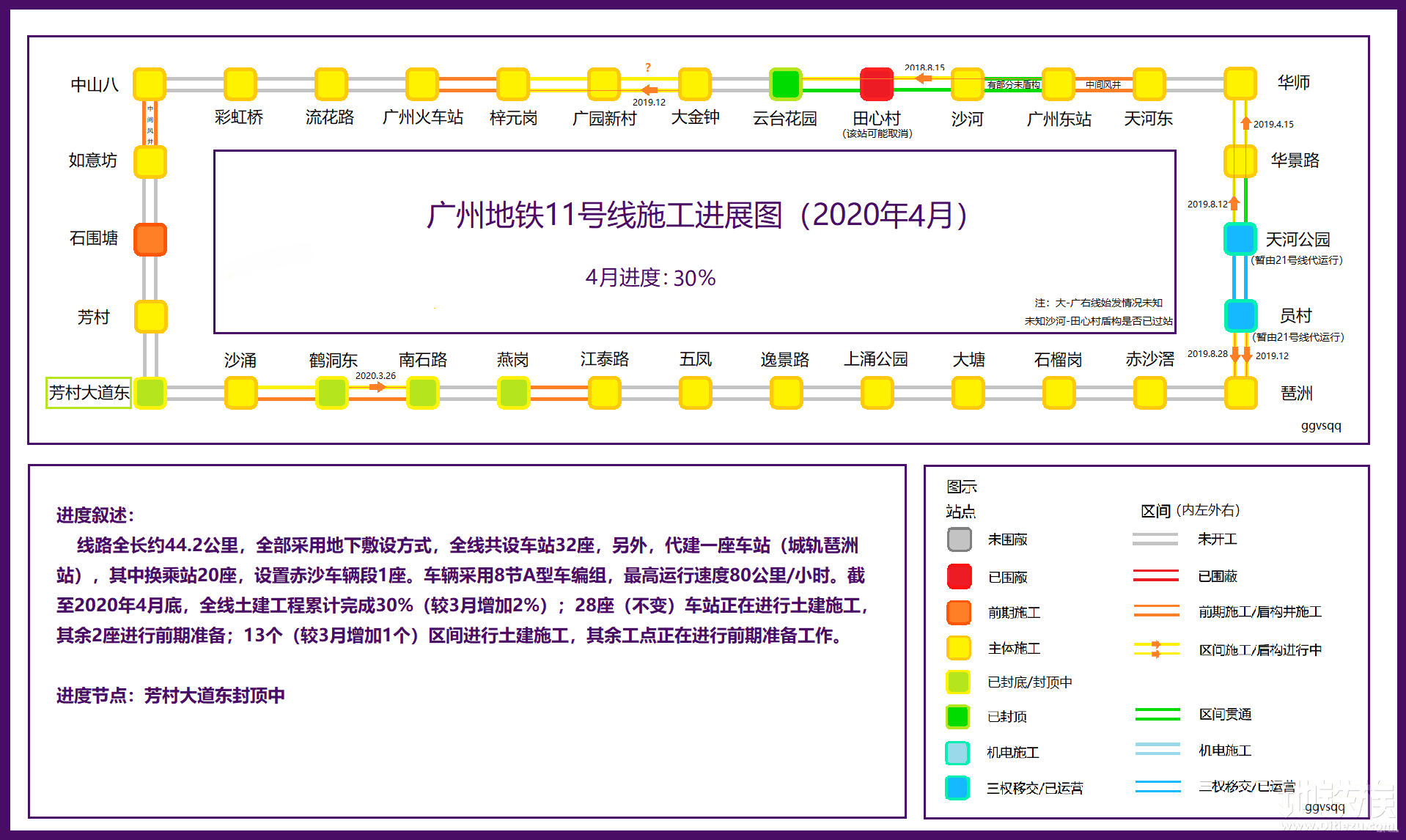Select the orange 前期施工 legend swatch

point(959,612)
